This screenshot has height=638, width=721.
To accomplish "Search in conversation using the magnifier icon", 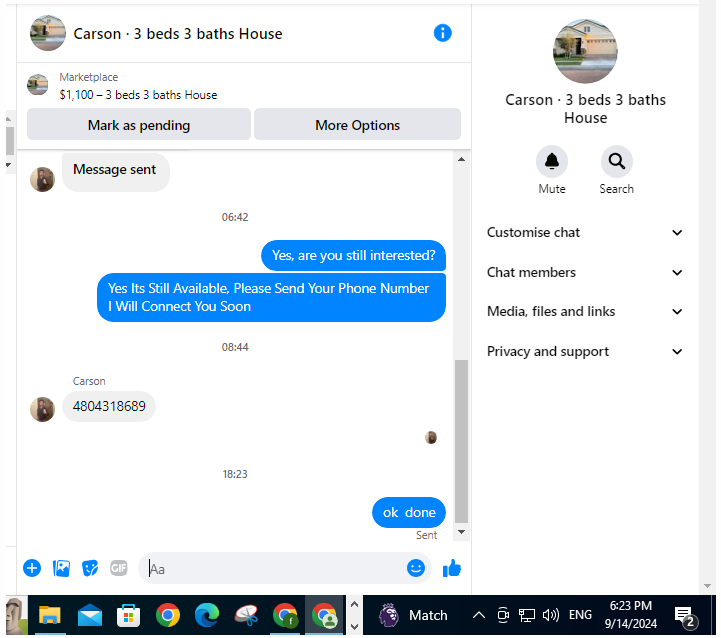I will point(617,161).
